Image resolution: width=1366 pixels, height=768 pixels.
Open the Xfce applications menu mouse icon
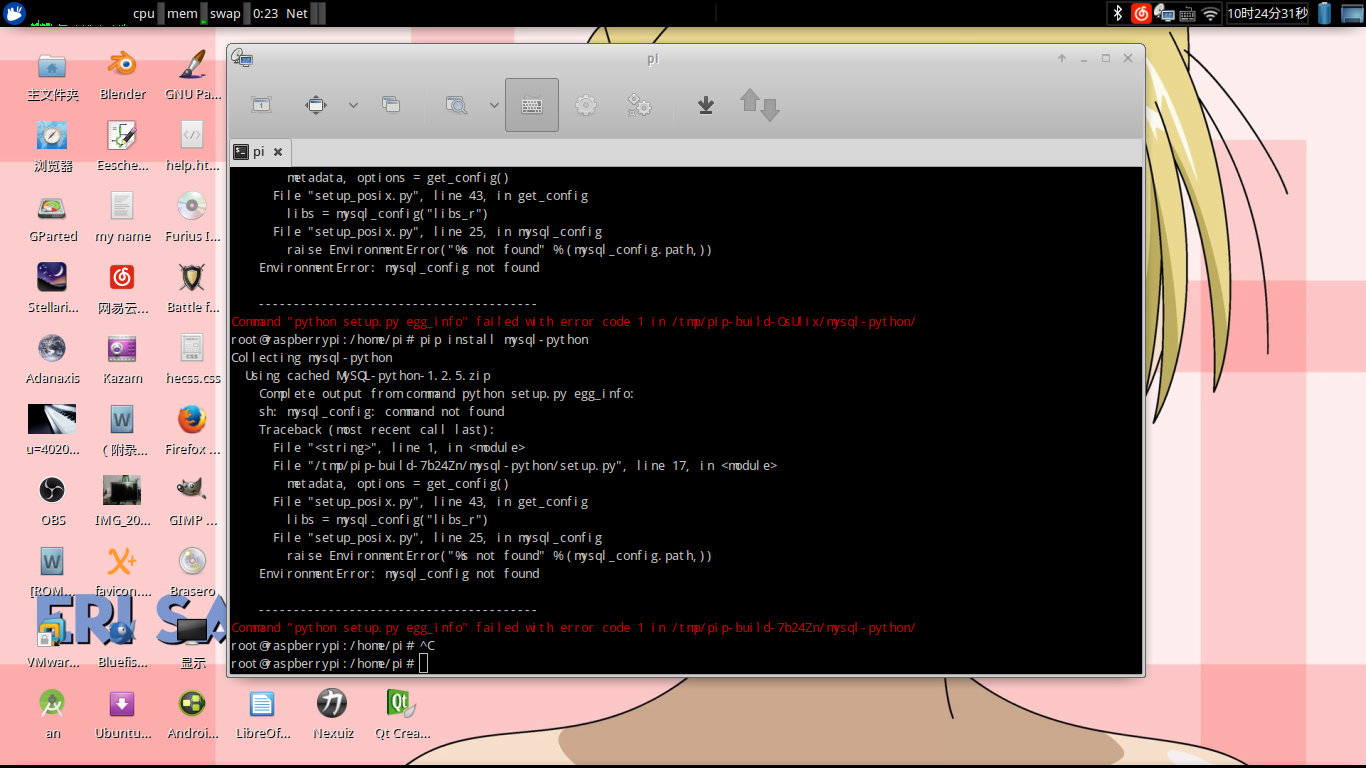[x=14, y=13]
